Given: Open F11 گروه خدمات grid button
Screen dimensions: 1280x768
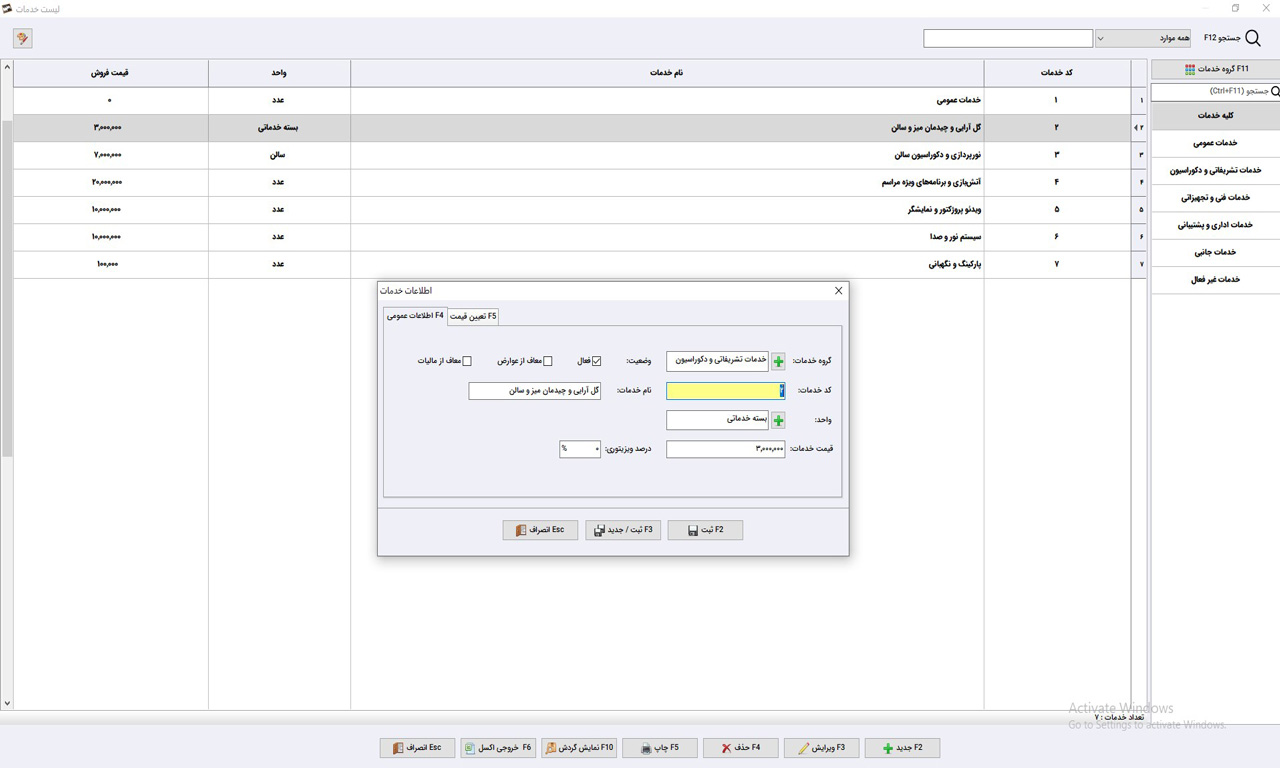Looking at the screenshot, I should 1215,69.
